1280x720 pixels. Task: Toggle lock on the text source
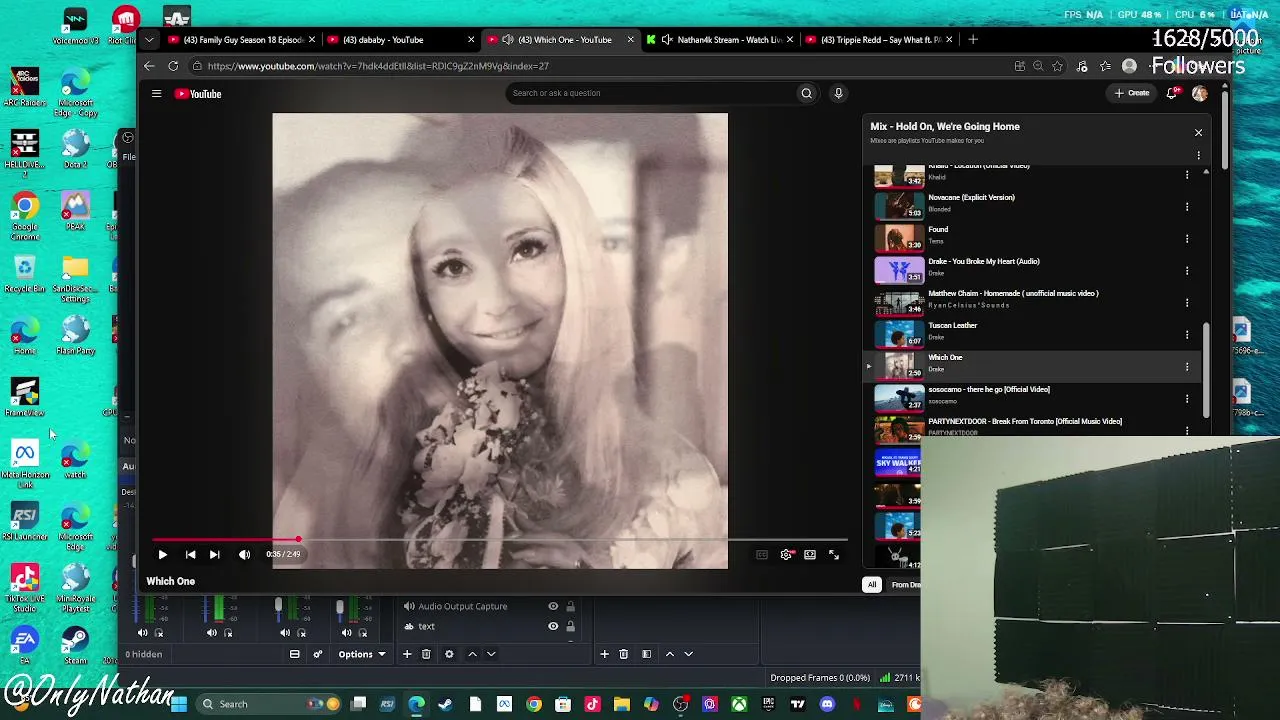point(570,626)
